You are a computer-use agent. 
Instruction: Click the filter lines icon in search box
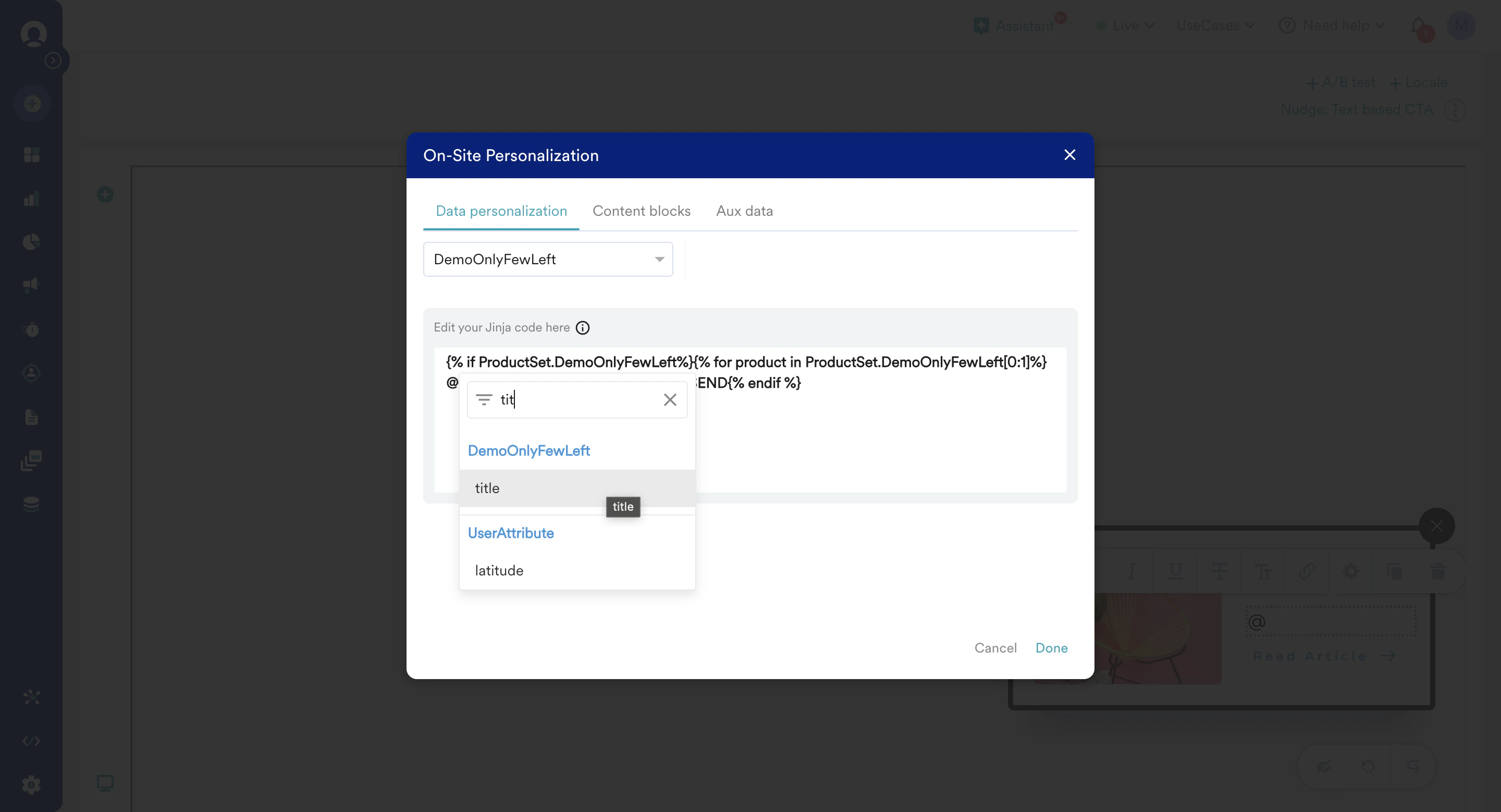[484, 400]
